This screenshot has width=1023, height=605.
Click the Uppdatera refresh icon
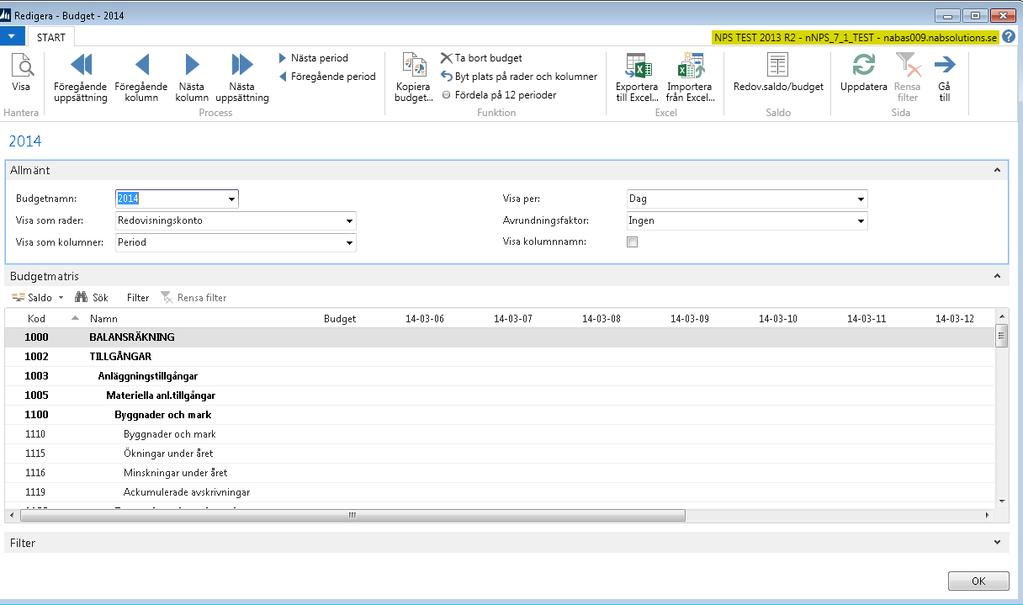[863, 65]
